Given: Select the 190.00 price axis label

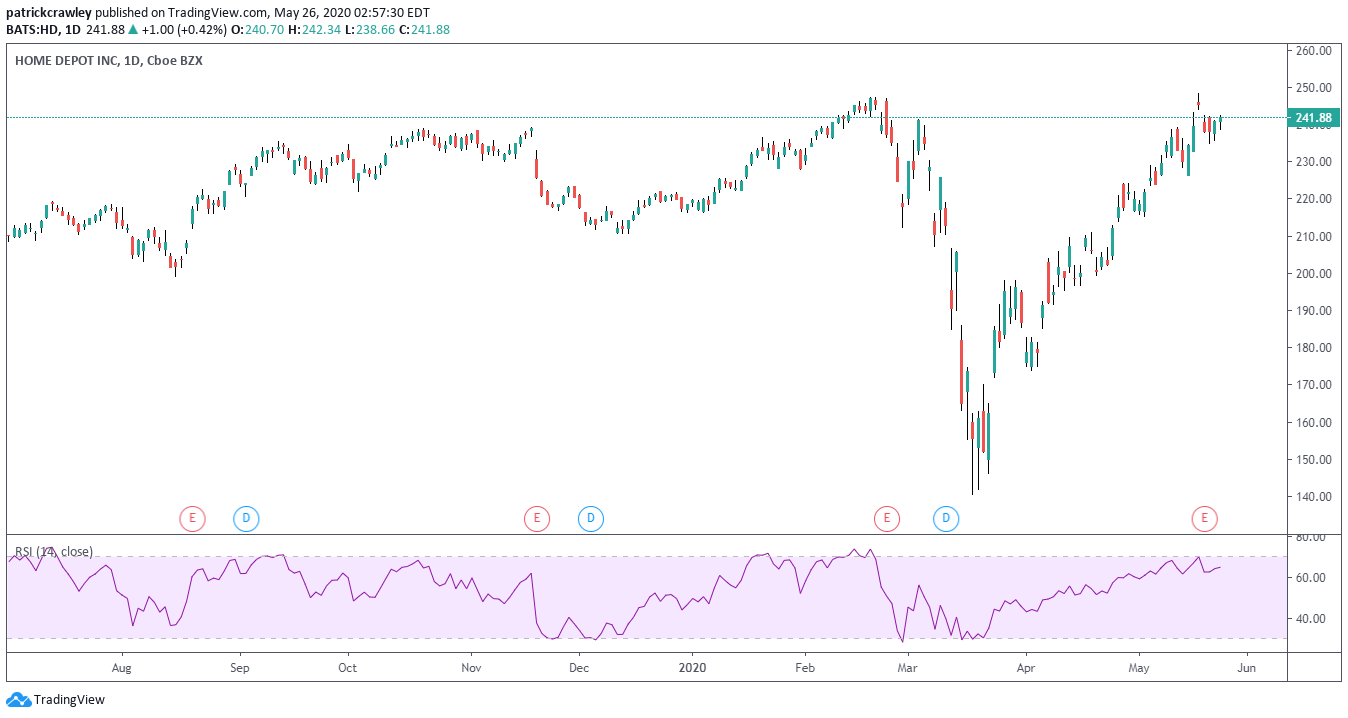Looking at the screenshot, I should pos(1313,310).
